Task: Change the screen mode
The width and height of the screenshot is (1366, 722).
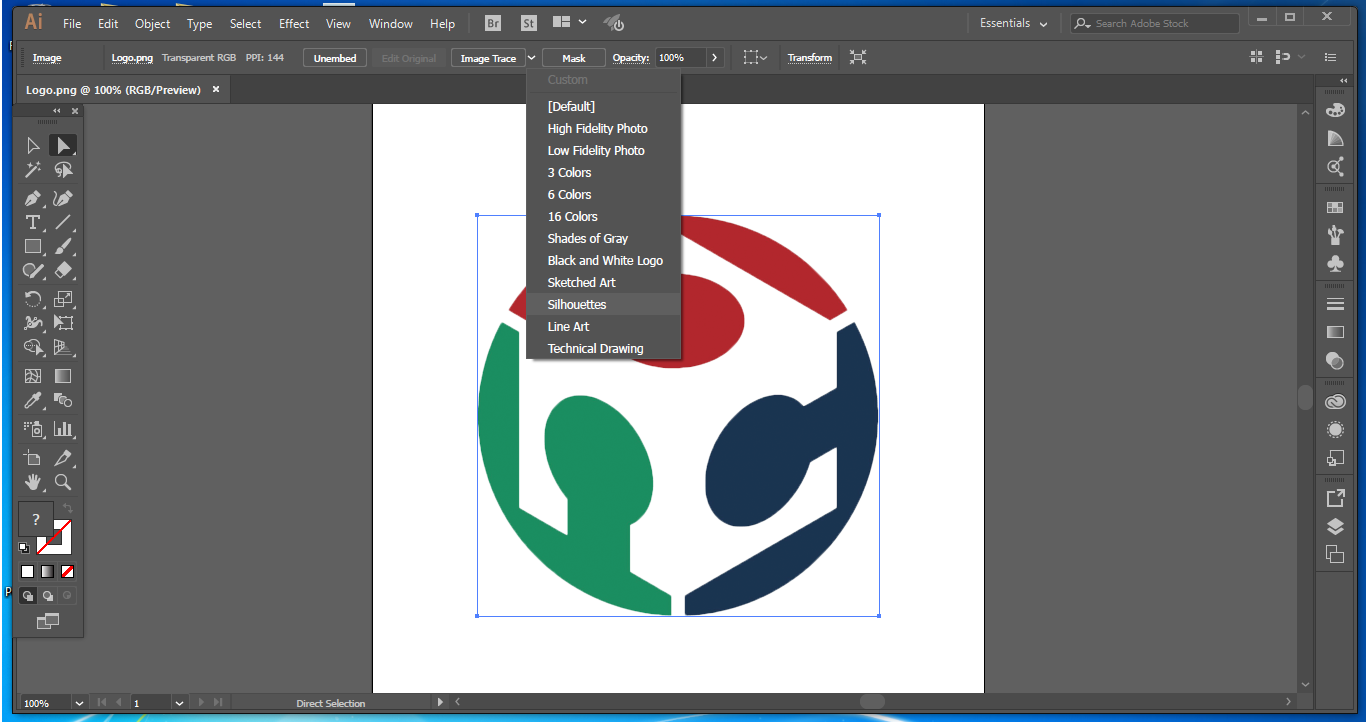Action: coord(47,621)
